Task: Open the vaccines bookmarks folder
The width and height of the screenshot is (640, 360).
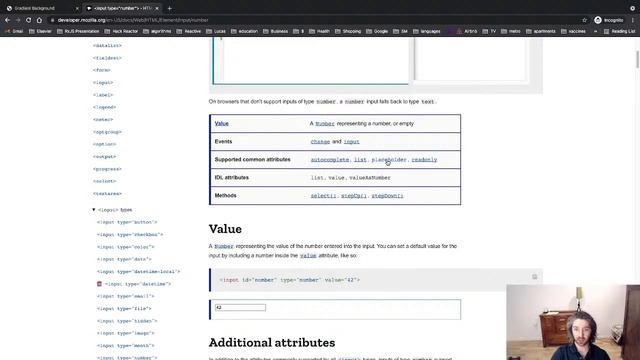Action: 573,31
